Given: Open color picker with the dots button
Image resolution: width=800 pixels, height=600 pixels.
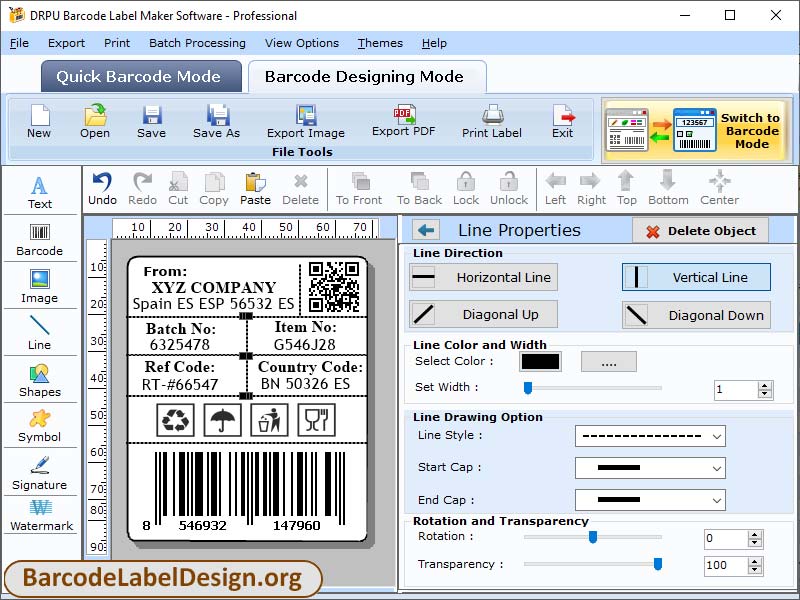Looking at the screenshot, I should coord(609,361).
